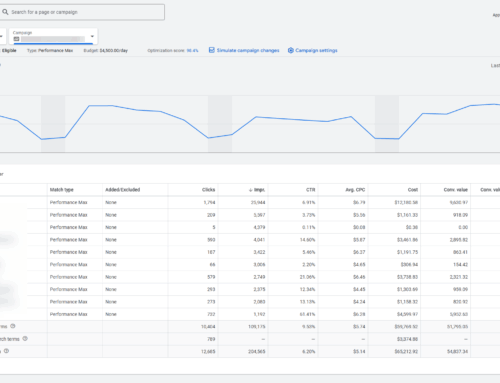Select Performance Max cell in the 0.11% CTR row
This screenshot has height=383, width=500.
click(68, 227)
